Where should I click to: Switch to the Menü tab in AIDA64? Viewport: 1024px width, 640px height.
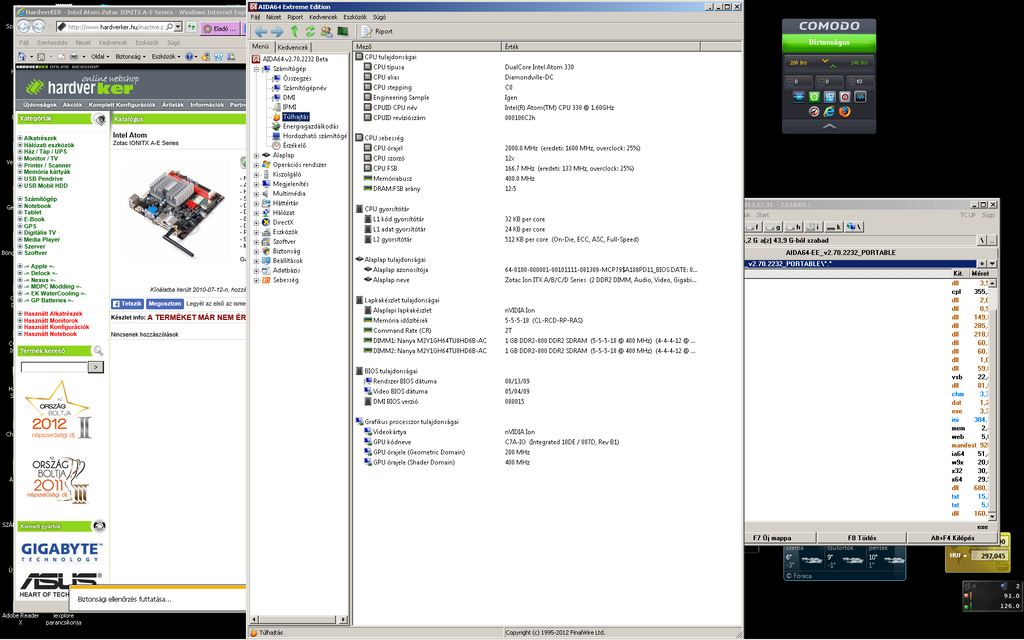pos(261,46)
